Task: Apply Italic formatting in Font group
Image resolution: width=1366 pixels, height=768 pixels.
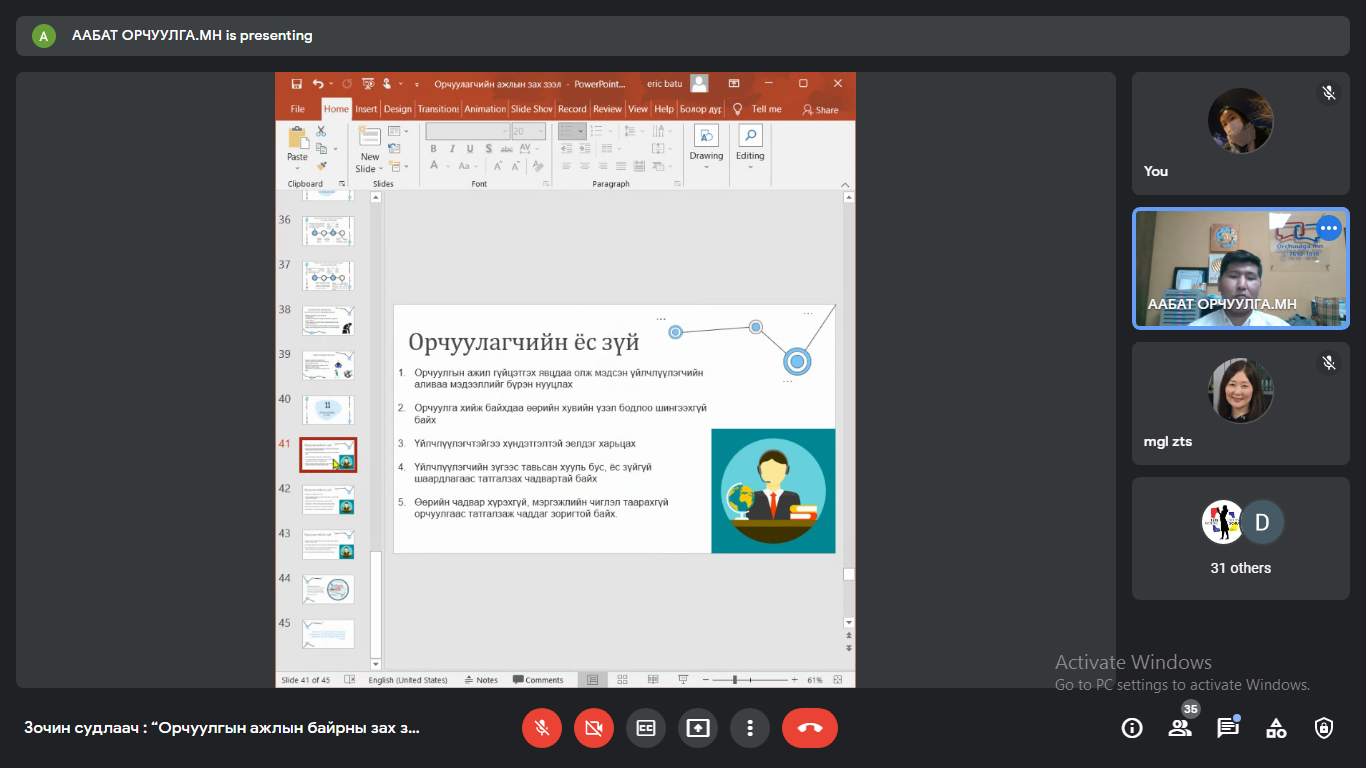Action: tap(452, 148)
